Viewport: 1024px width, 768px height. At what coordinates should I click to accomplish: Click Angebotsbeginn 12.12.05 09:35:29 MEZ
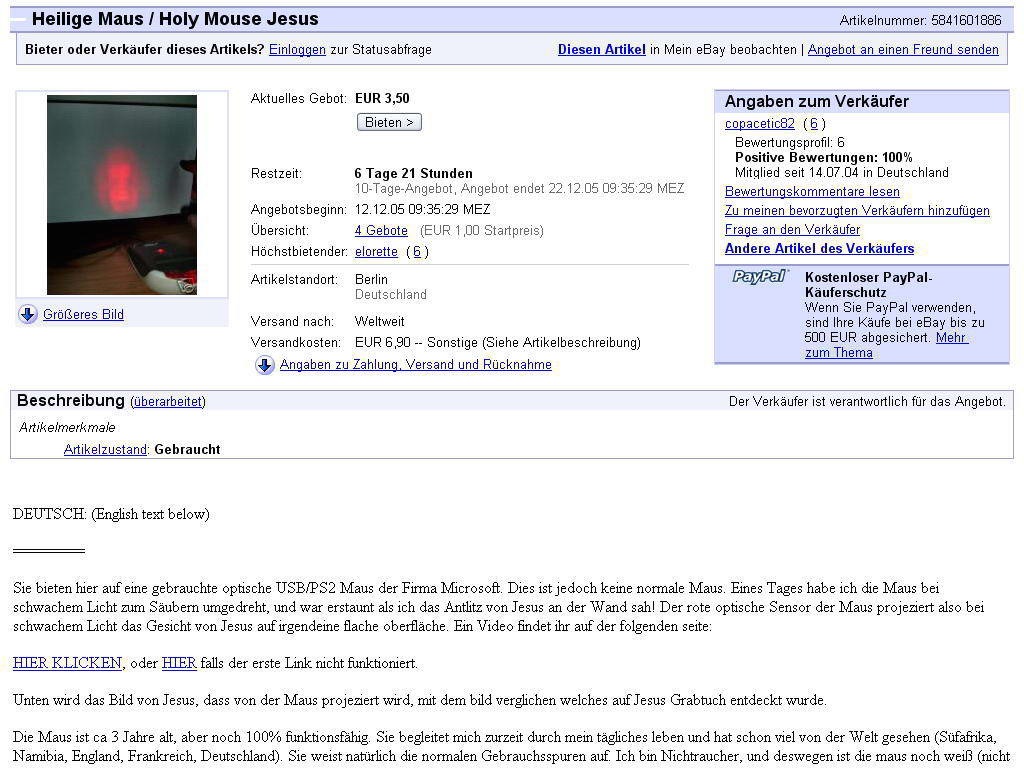(423, 210)
